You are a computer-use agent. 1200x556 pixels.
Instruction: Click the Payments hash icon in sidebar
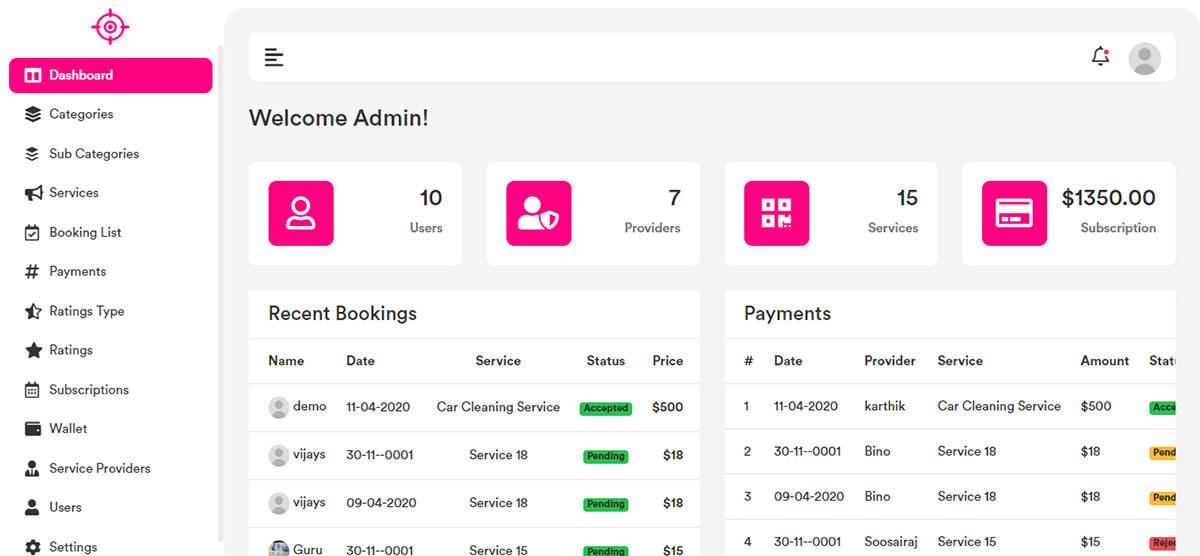(32, 272)
